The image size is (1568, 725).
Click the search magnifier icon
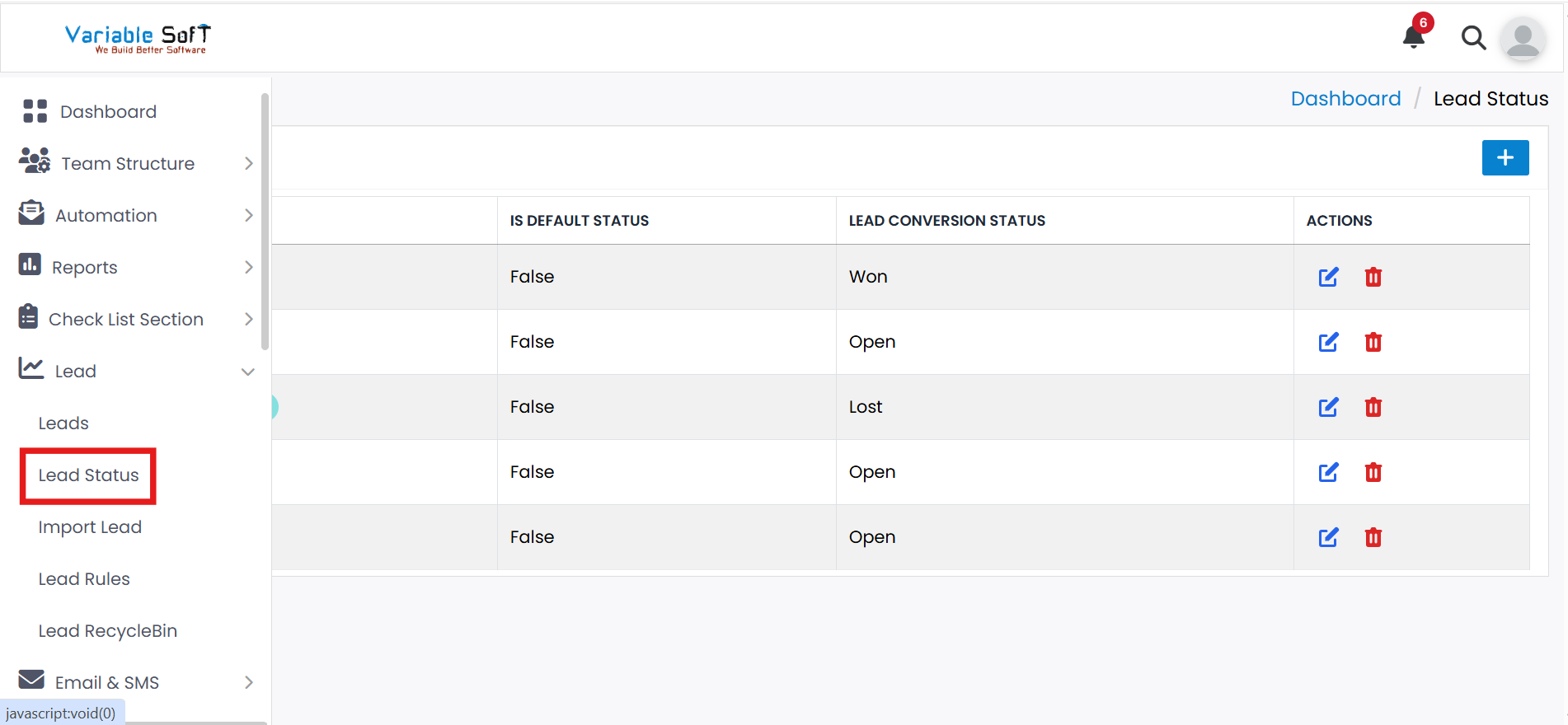click(1473, 38)
